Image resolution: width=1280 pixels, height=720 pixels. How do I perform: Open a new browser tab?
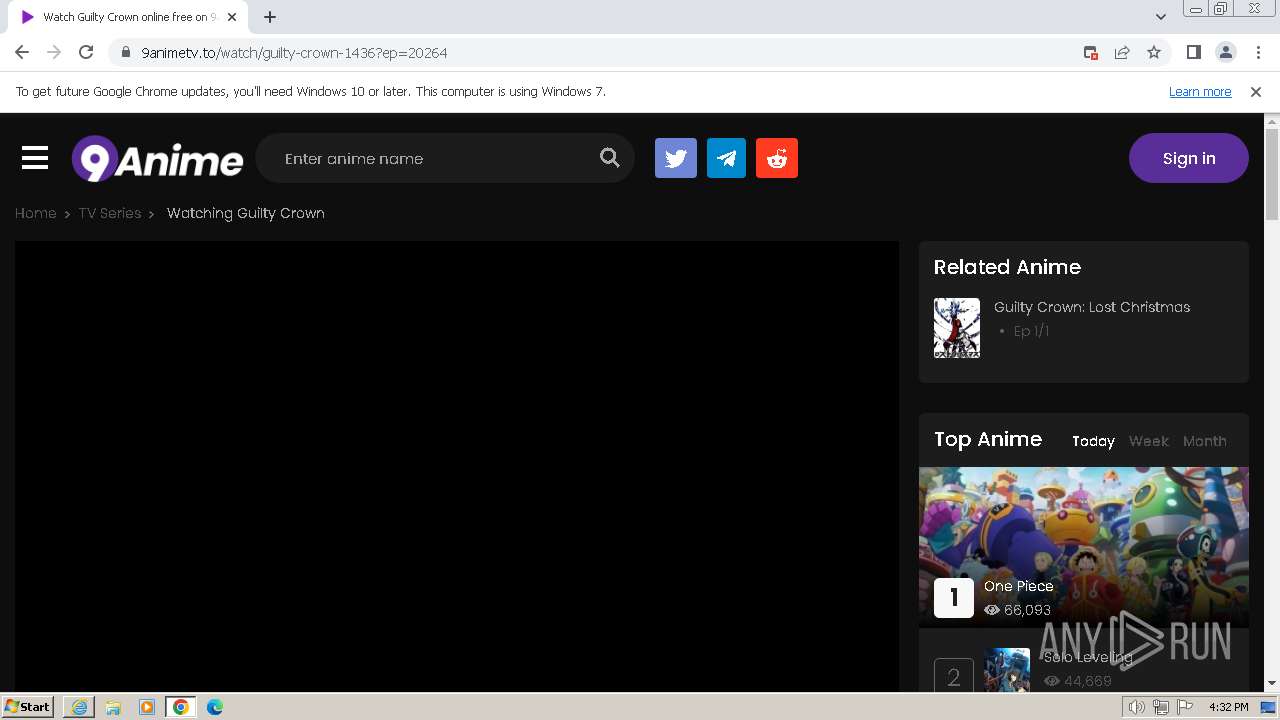click(270, 17)
